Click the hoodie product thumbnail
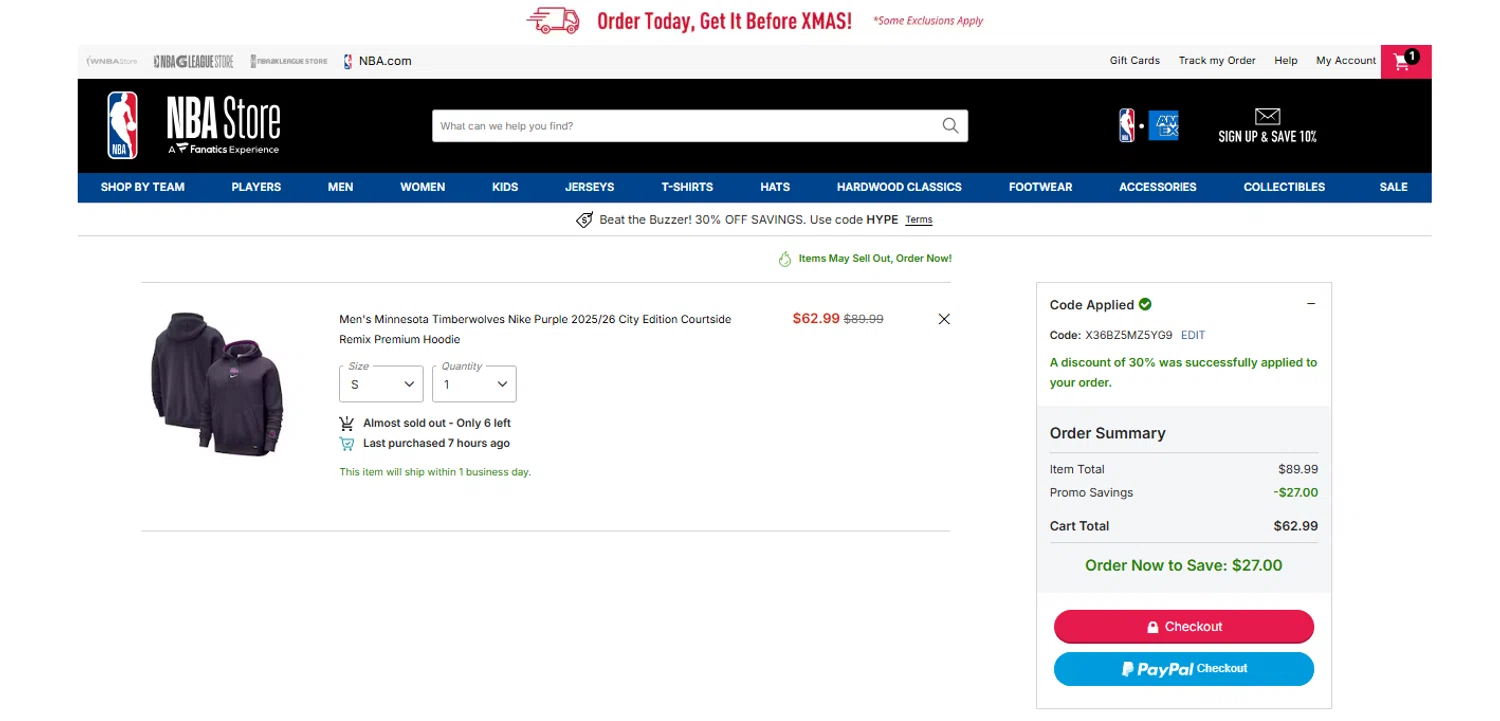Screen dimensions: 1500x721 click(x=218, y=383)
